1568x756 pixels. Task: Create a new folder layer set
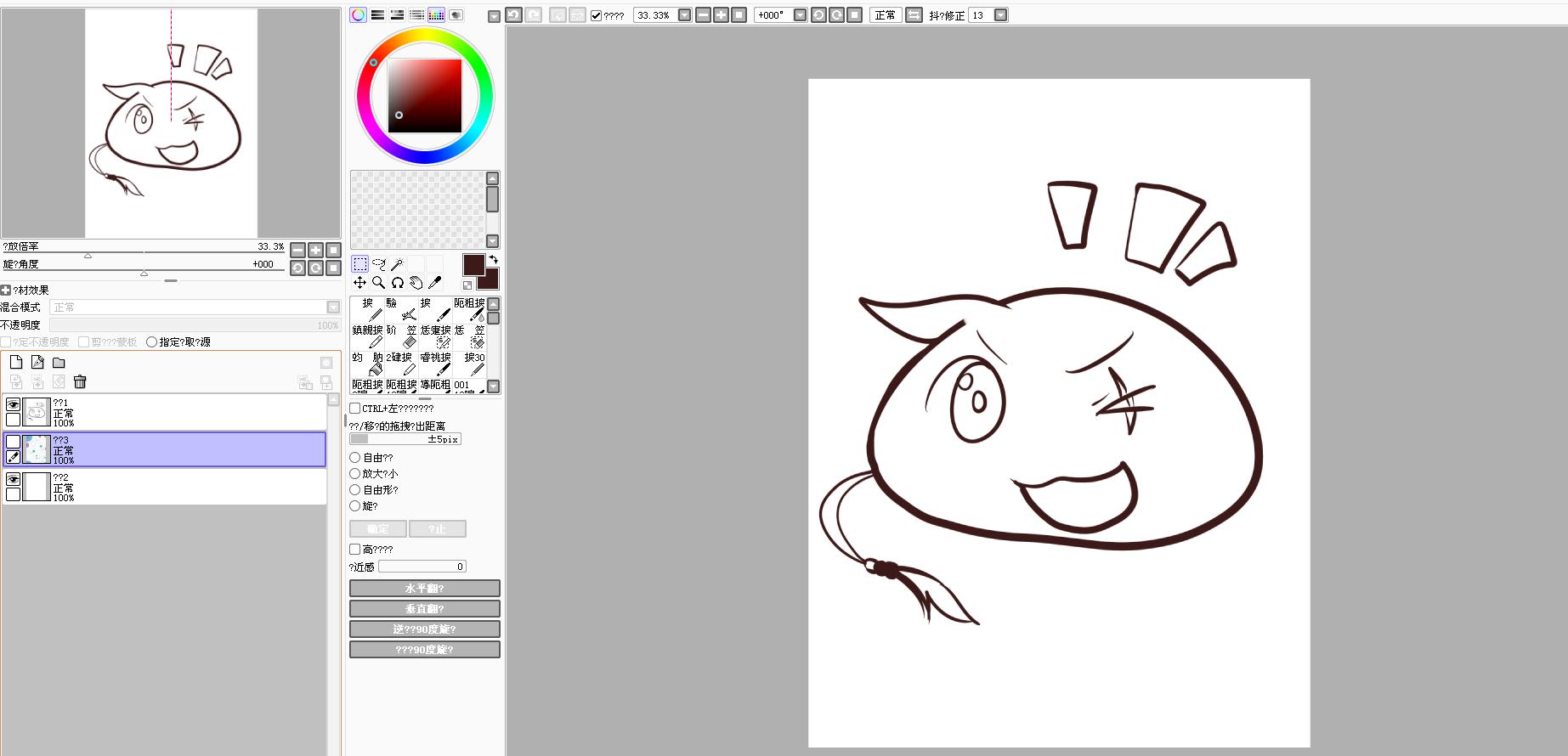tap(59, 363)
